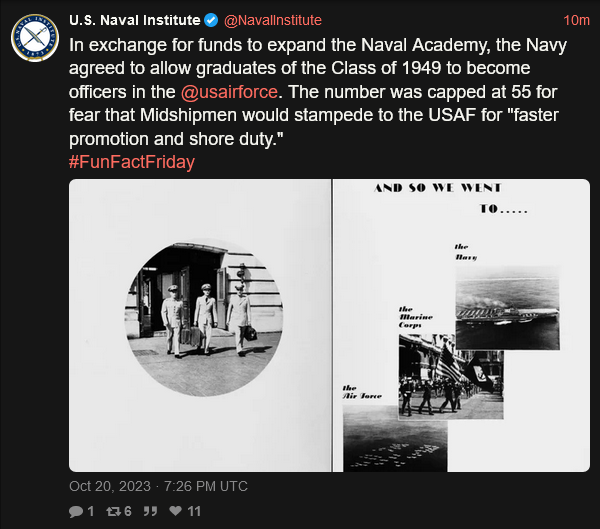The width and height of the screenshot is (600, 529).
Task: Open the right 'And So We Went To' image
Action: point(461,325)
